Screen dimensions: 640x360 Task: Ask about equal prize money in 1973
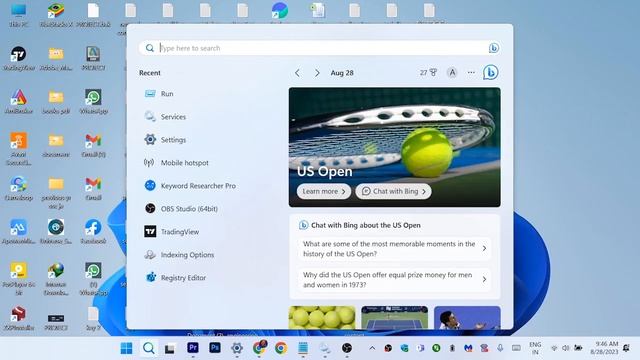pyautogui.click(x=394, y=280)
